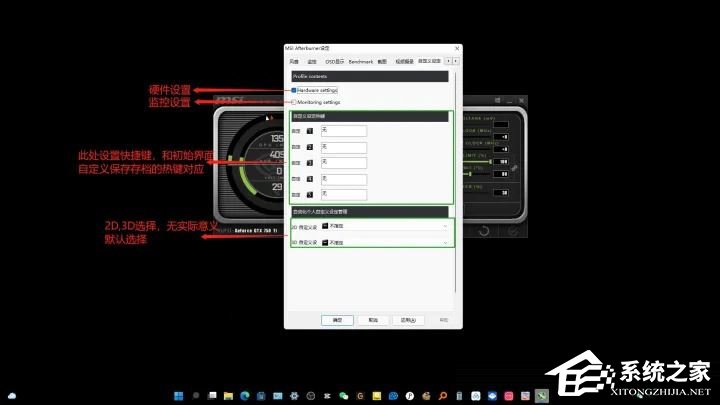Click Windows-logo icon in Afterburner title bar
Image resolution: width=720 pixels, height=405 pixels.
(x=497, y=100)
